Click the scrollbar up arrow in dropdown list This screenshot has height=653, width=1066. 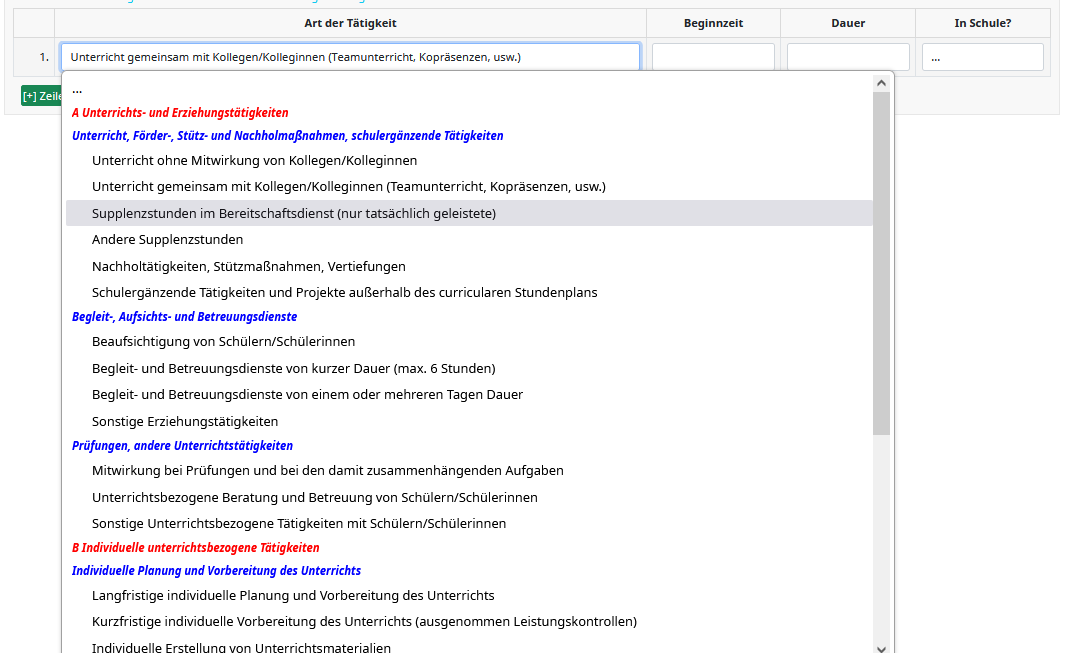pyautogui.click(x=881, y=83)
